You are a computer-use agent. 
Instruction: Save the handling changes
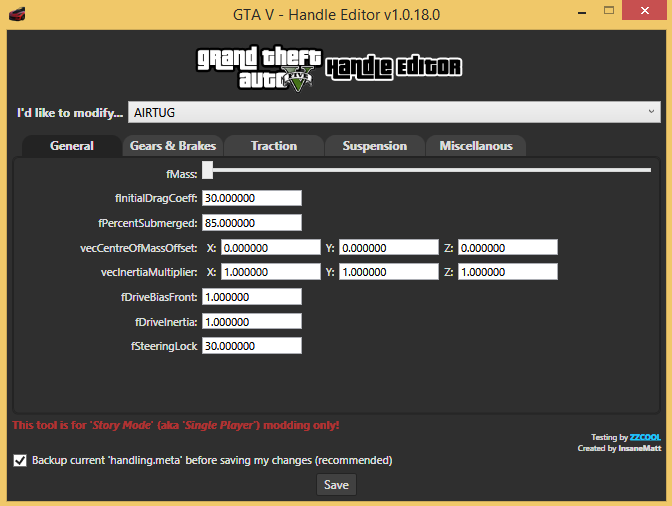(336, 485)
